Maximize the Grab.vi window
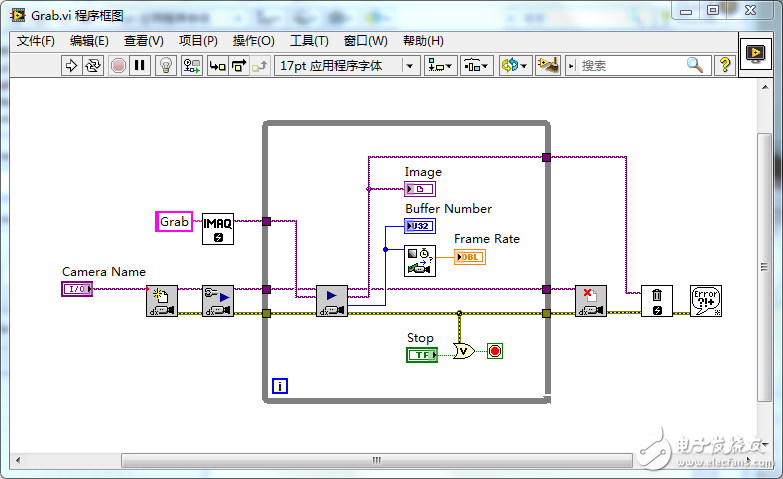Image resolution: width=783 pixels, height=479 pixels. (713, 10)
